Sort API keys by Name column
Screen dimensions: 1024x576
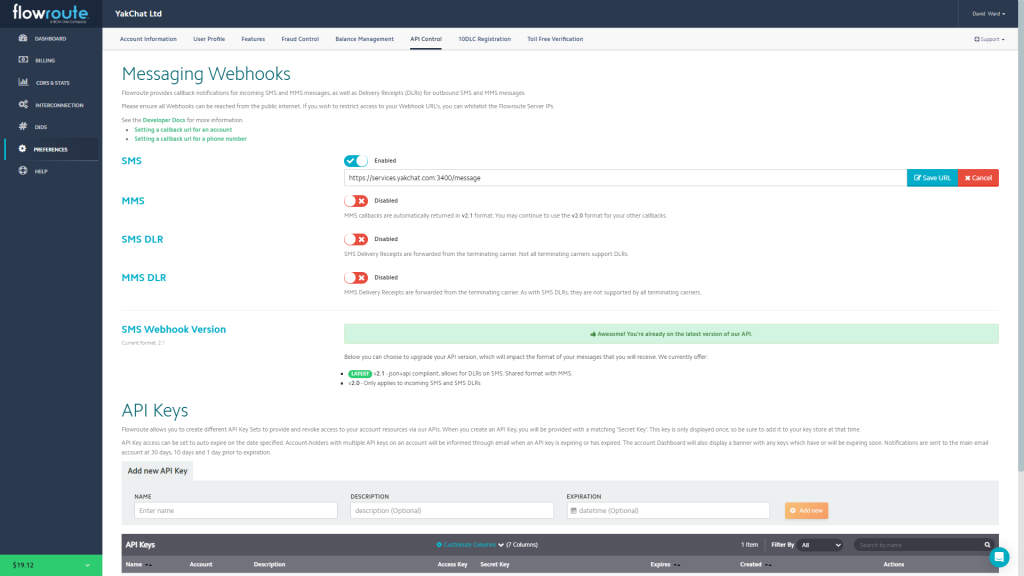(138, 564)
